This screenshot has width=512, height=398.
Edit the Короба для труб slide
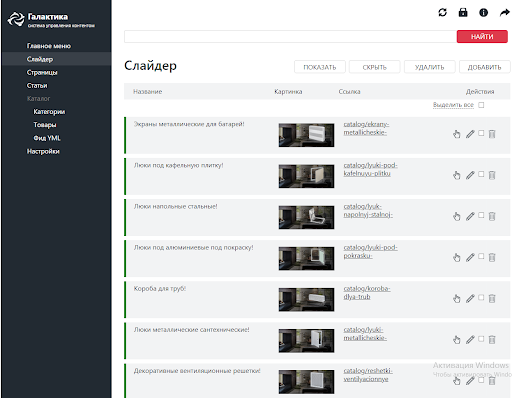click(470, 298)
